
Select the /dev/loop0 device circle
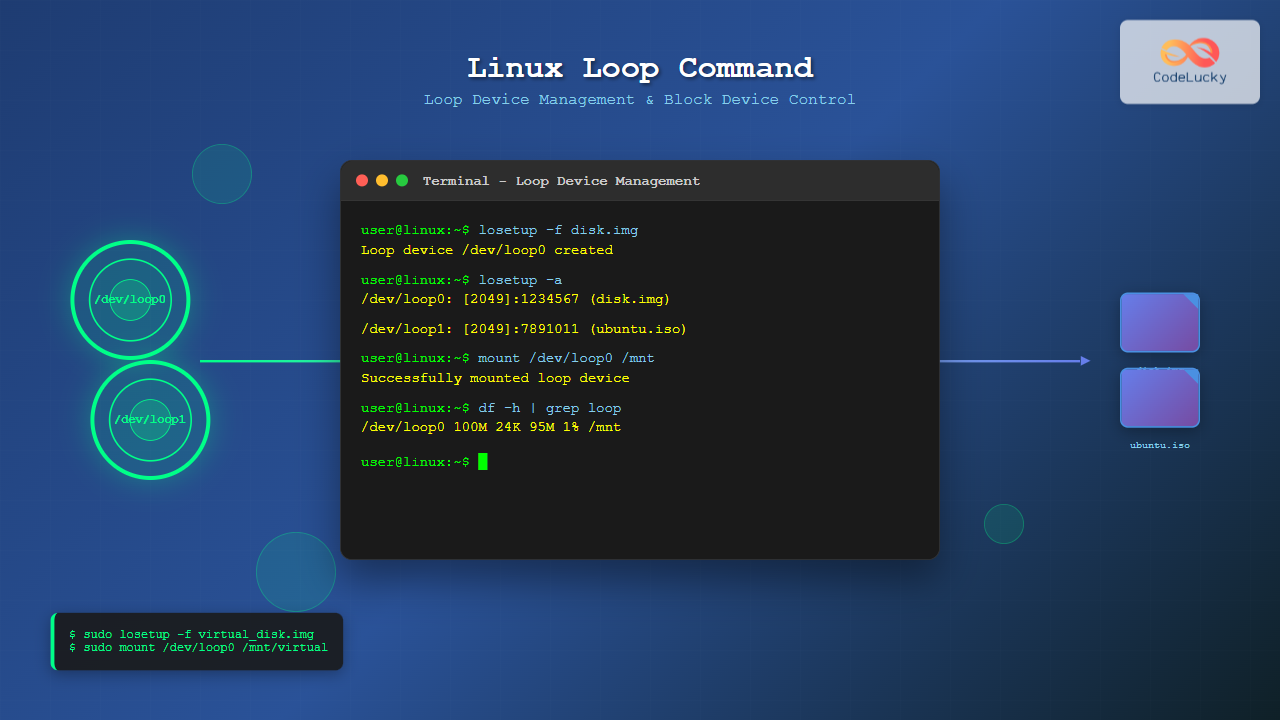[x=130, y=299]
